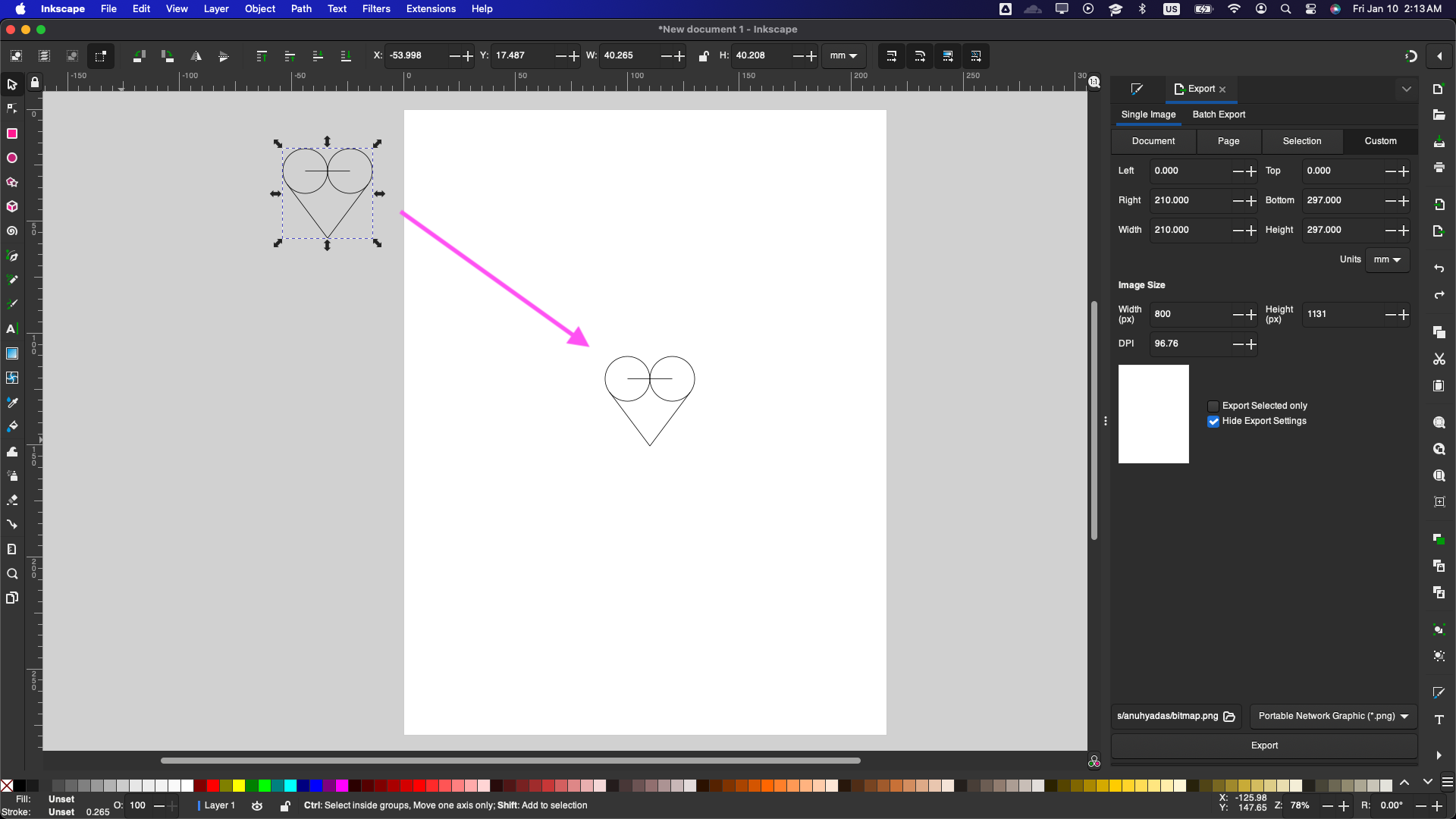This screenshot has width=1456, height=819.
Task: Choose the Spray tool
Action: point(12,475)
